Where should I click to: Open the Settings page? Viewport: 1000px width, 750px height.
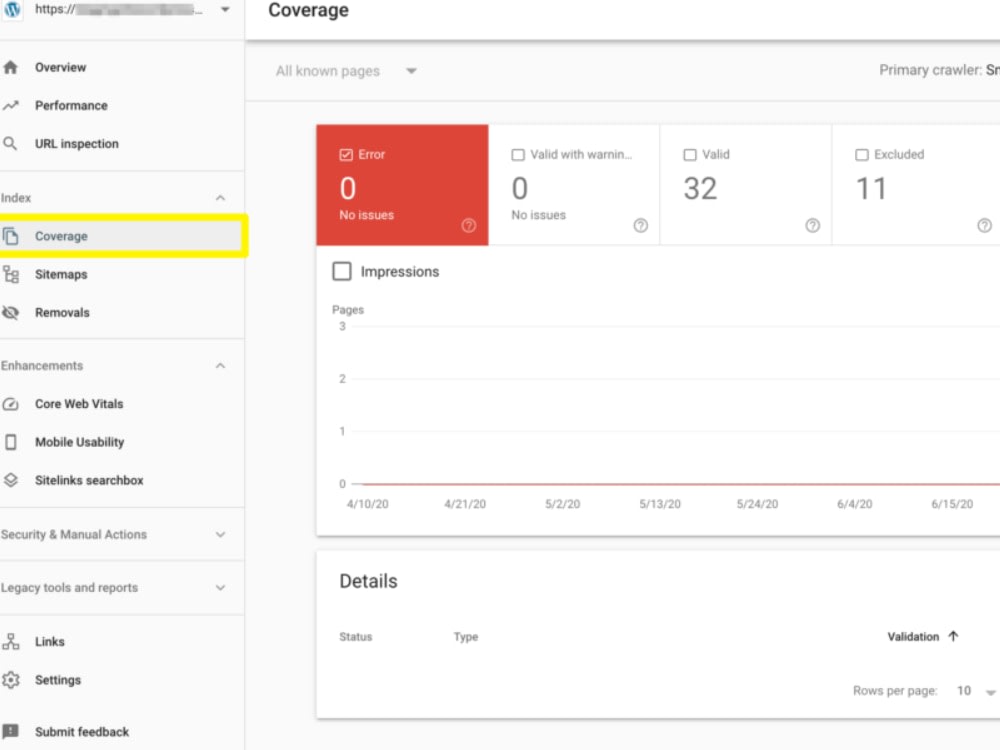tap(58, 679)
